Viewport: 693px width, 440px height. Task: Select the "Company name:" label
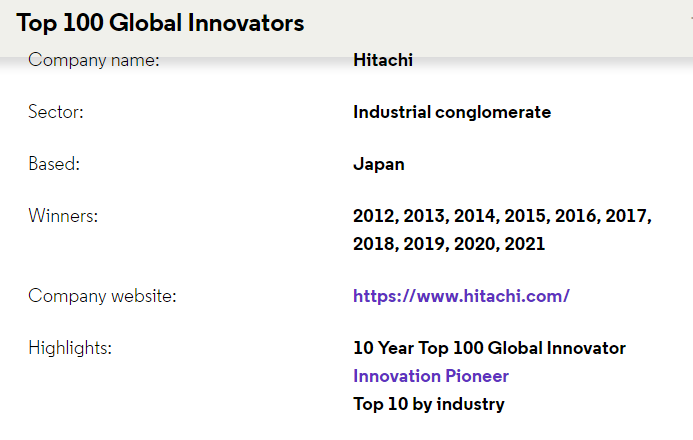tap(94, 60)
